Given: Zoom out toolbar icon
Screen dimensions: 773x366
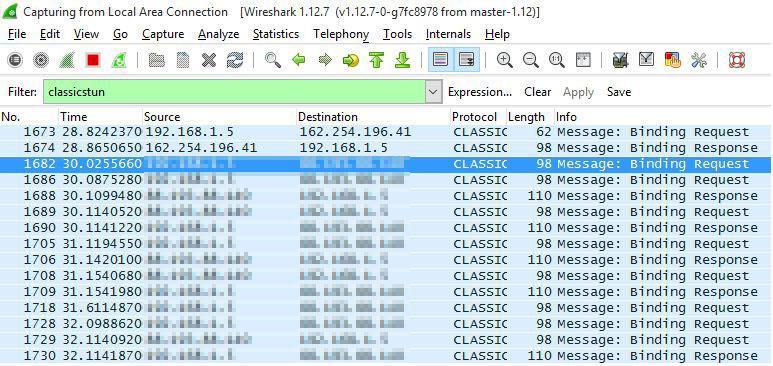Looking at the screenshot, I should [x=530, y=61].
